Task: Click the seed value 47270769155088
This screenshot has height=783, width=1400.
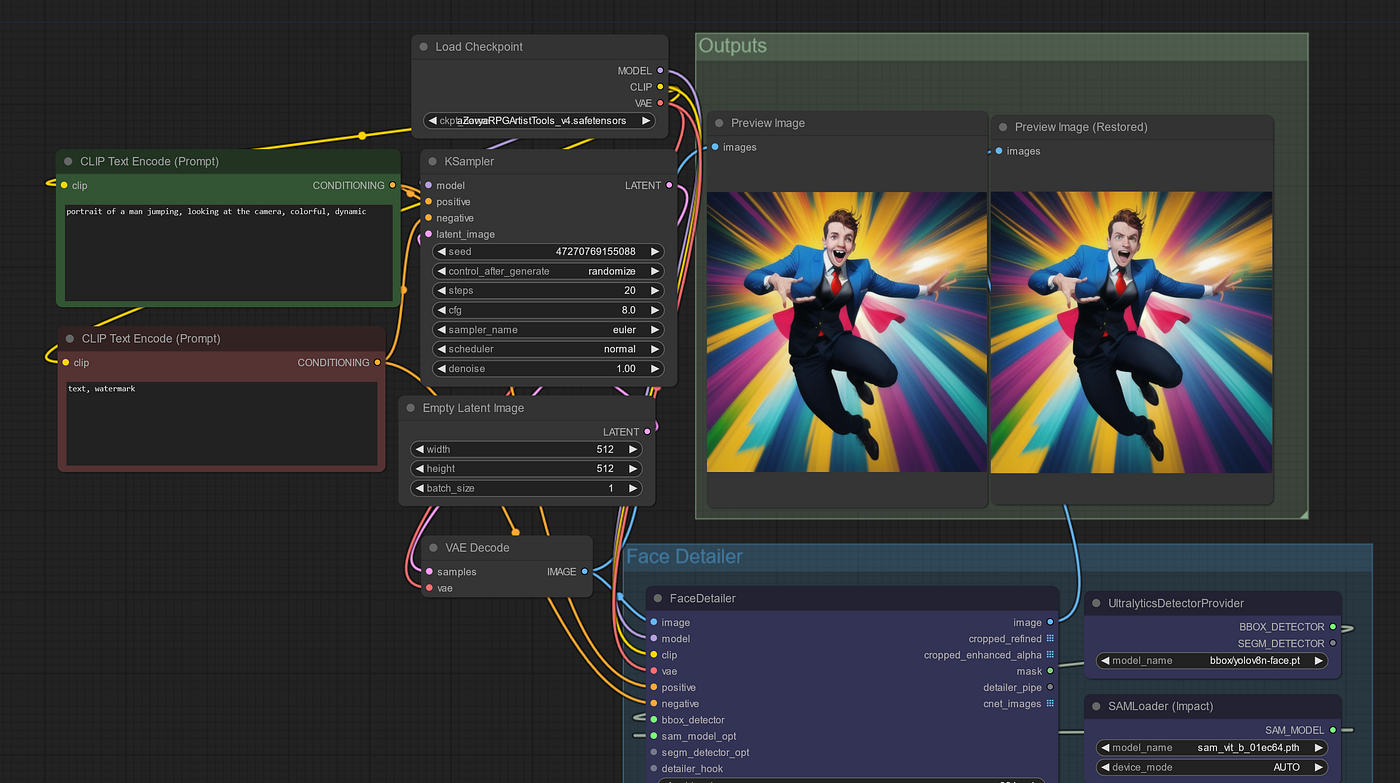Action: point(595,252)
